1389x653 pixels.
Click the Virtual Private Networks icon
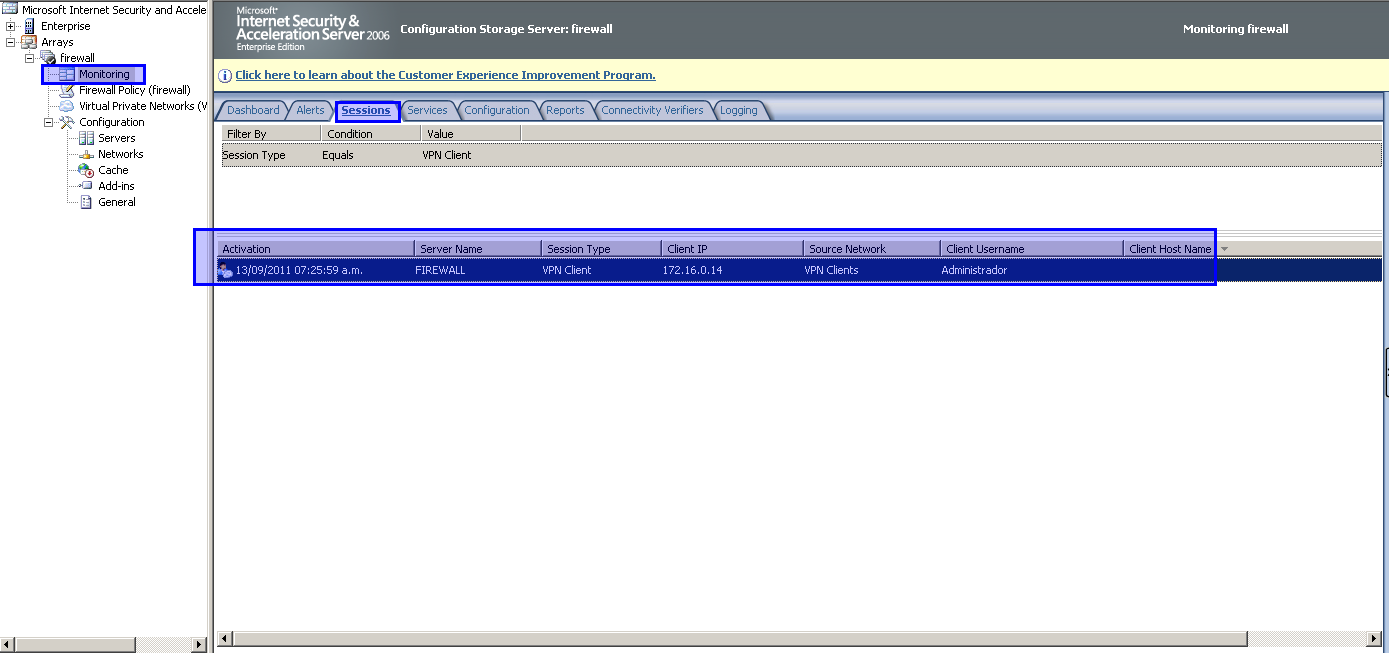pos(67,106)
